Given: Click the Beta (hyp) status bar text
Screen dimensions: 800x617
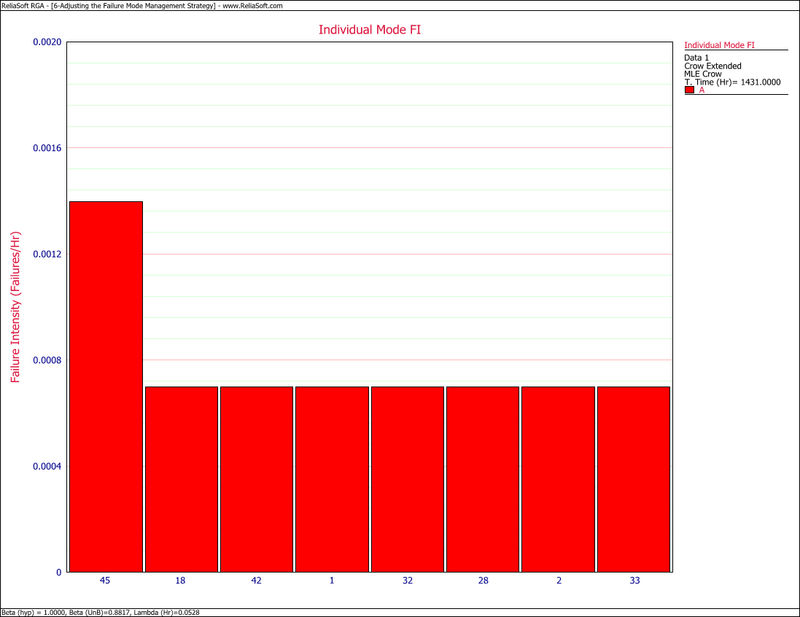Looking at the screenshot, I should 101,612.
